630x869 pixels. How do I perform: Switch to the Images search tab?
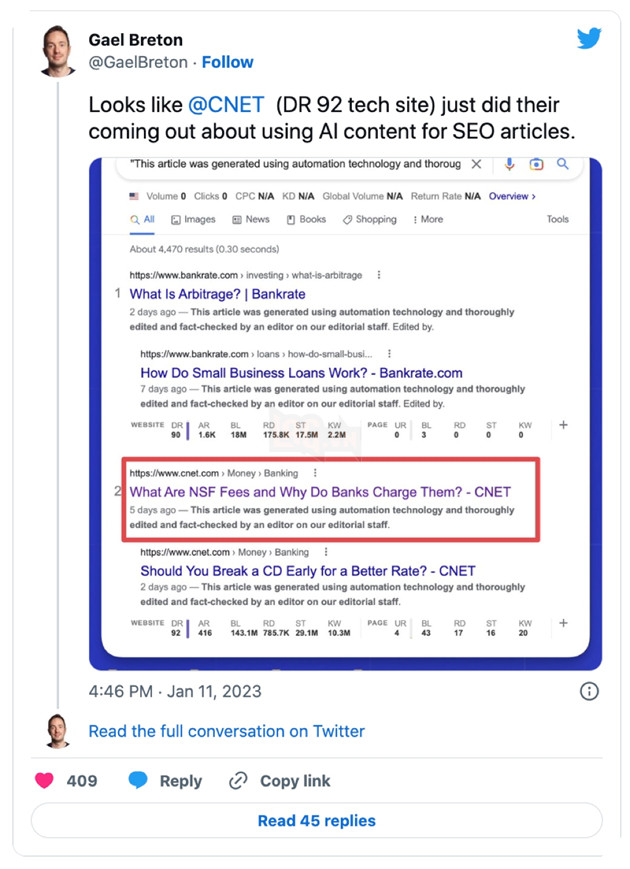(x=193, y=219)
